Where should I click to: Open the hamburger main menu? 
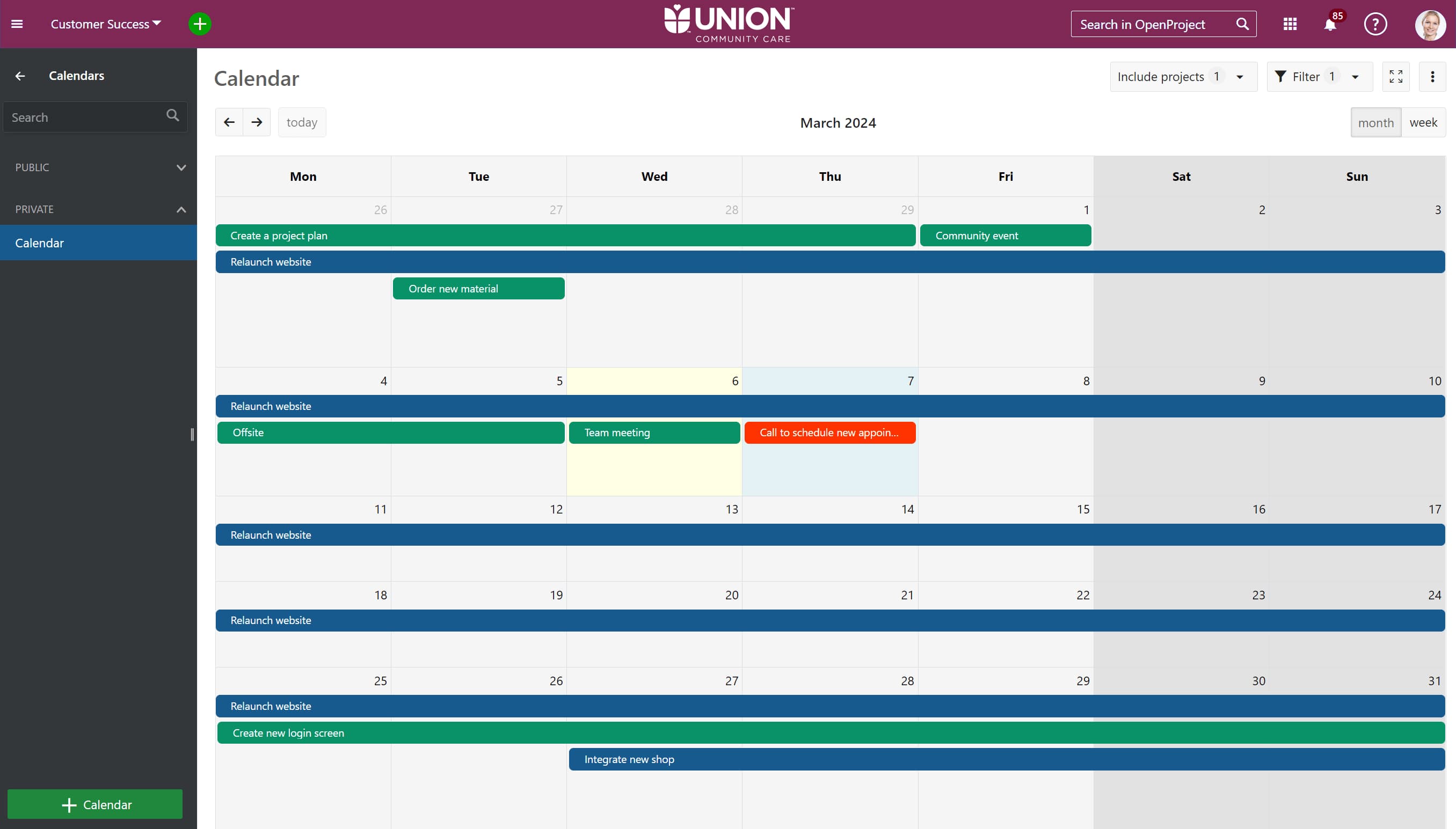[17, 24]
